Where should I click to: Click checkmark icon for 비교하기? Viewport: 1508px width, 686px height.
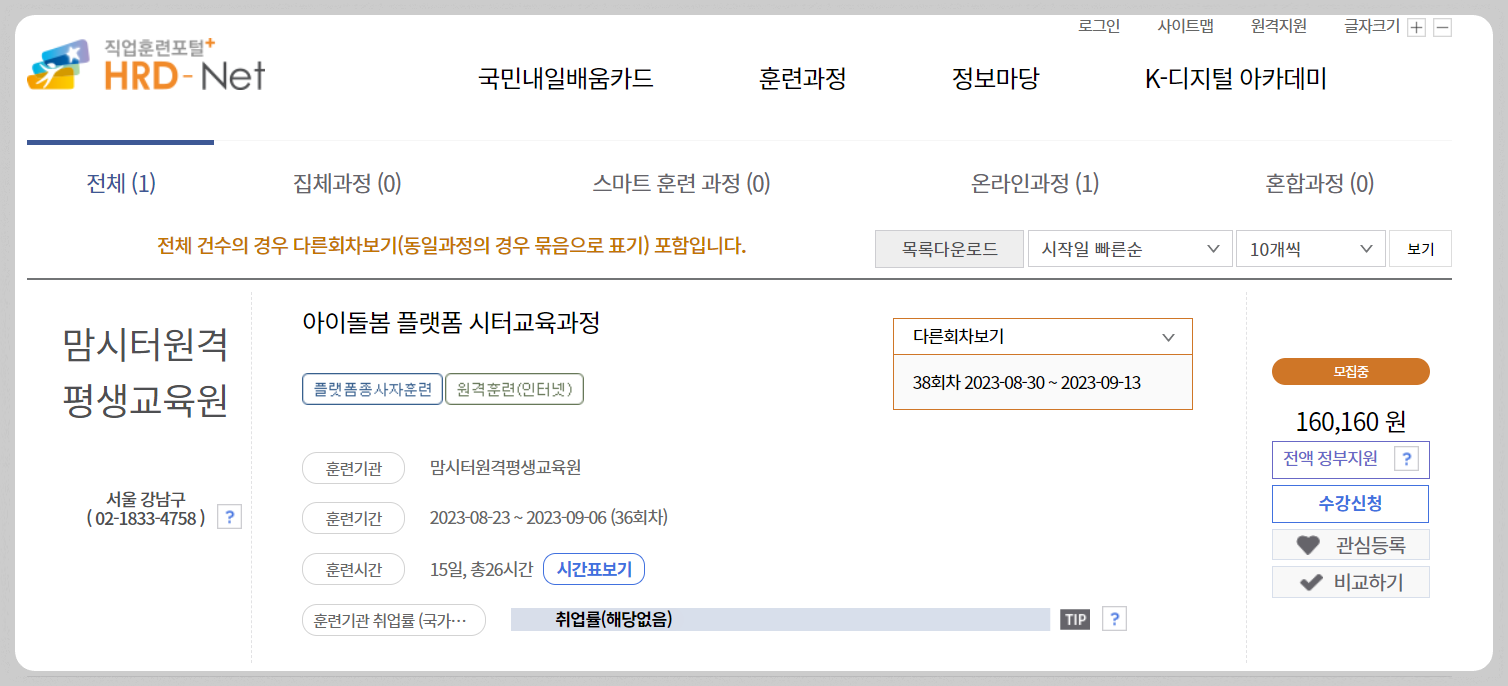pyautogui.click(x=1311, y=582)
